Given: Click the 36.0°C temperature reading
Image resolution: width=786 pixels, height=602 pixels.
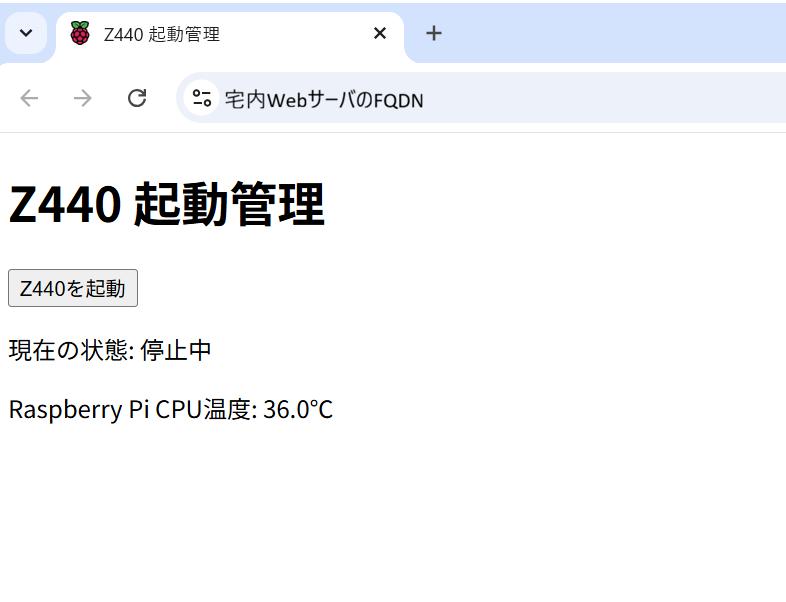Looking at the screenshot, I should pyautogui.click(x=298, y=410).
